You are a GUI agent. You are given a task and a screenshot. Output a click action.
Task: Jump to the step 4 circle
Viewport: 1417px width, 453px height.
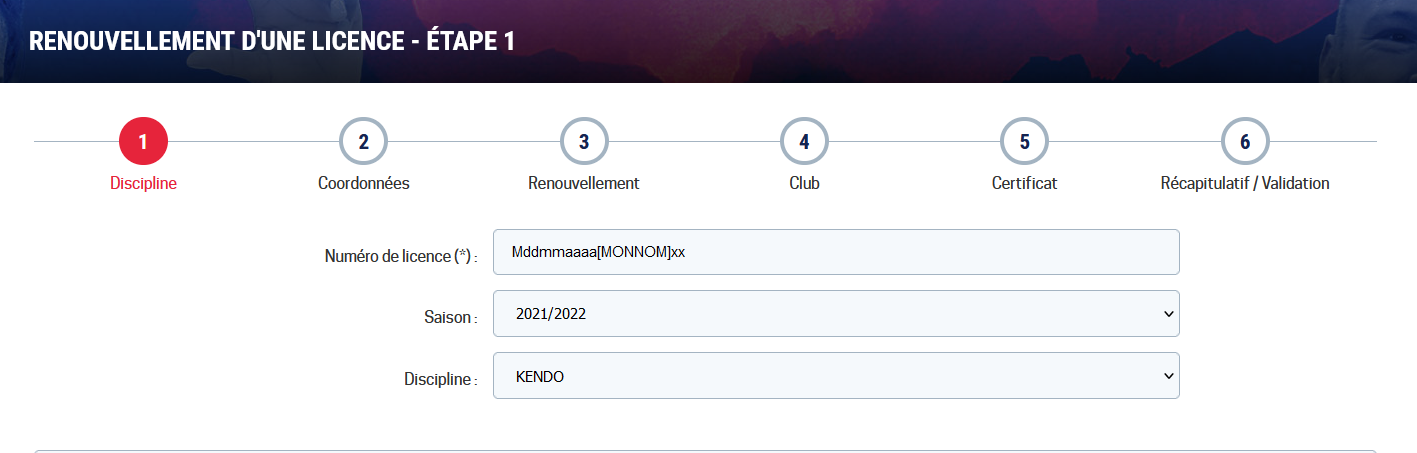pos(804,142)
